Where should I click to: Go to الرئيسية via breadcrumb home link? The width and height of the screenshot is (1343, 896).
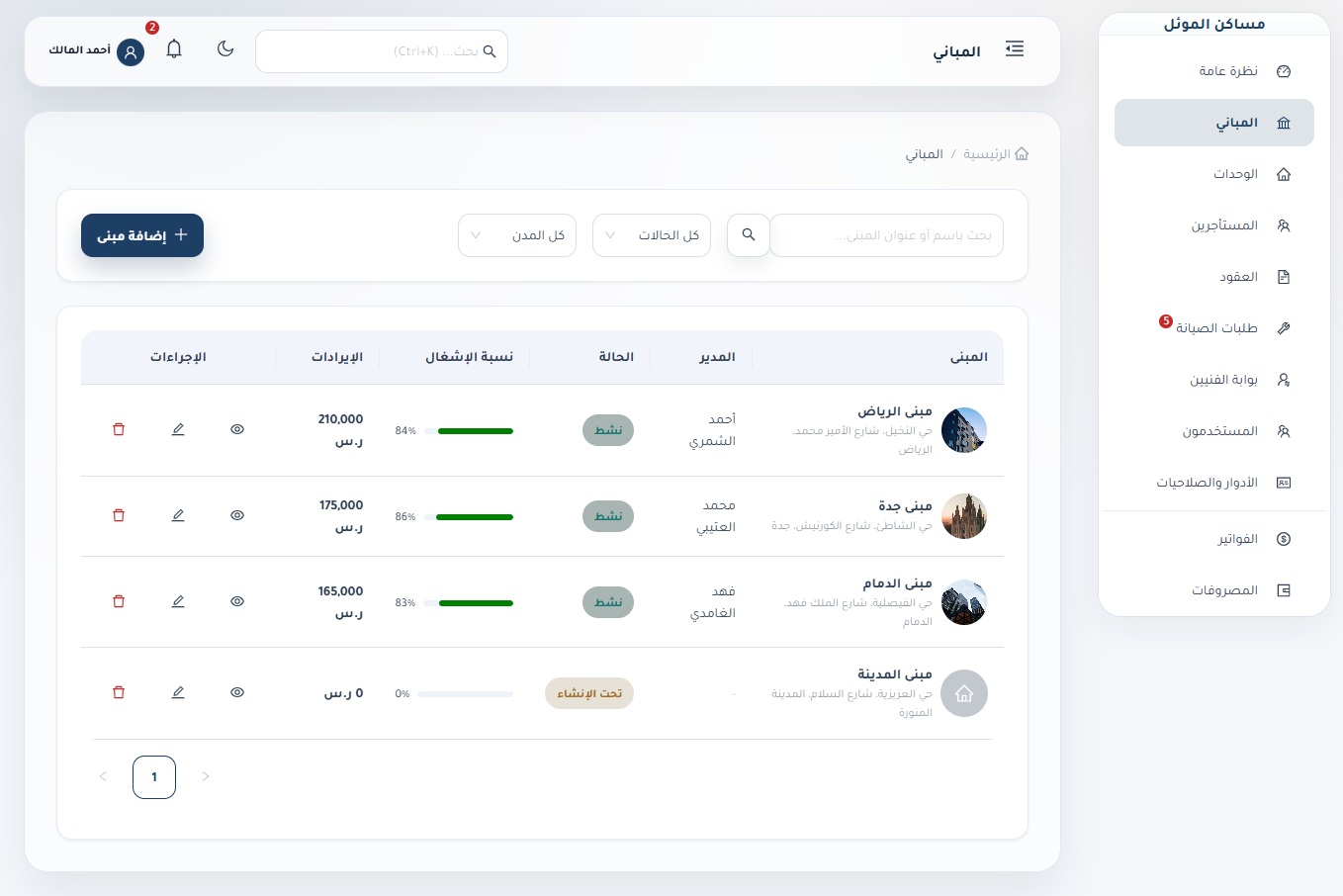996,154
